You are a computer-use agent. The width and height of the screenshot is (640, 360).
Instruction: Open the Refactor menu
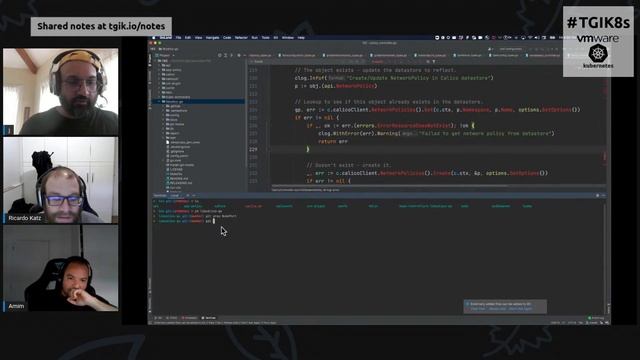point(241,38)
